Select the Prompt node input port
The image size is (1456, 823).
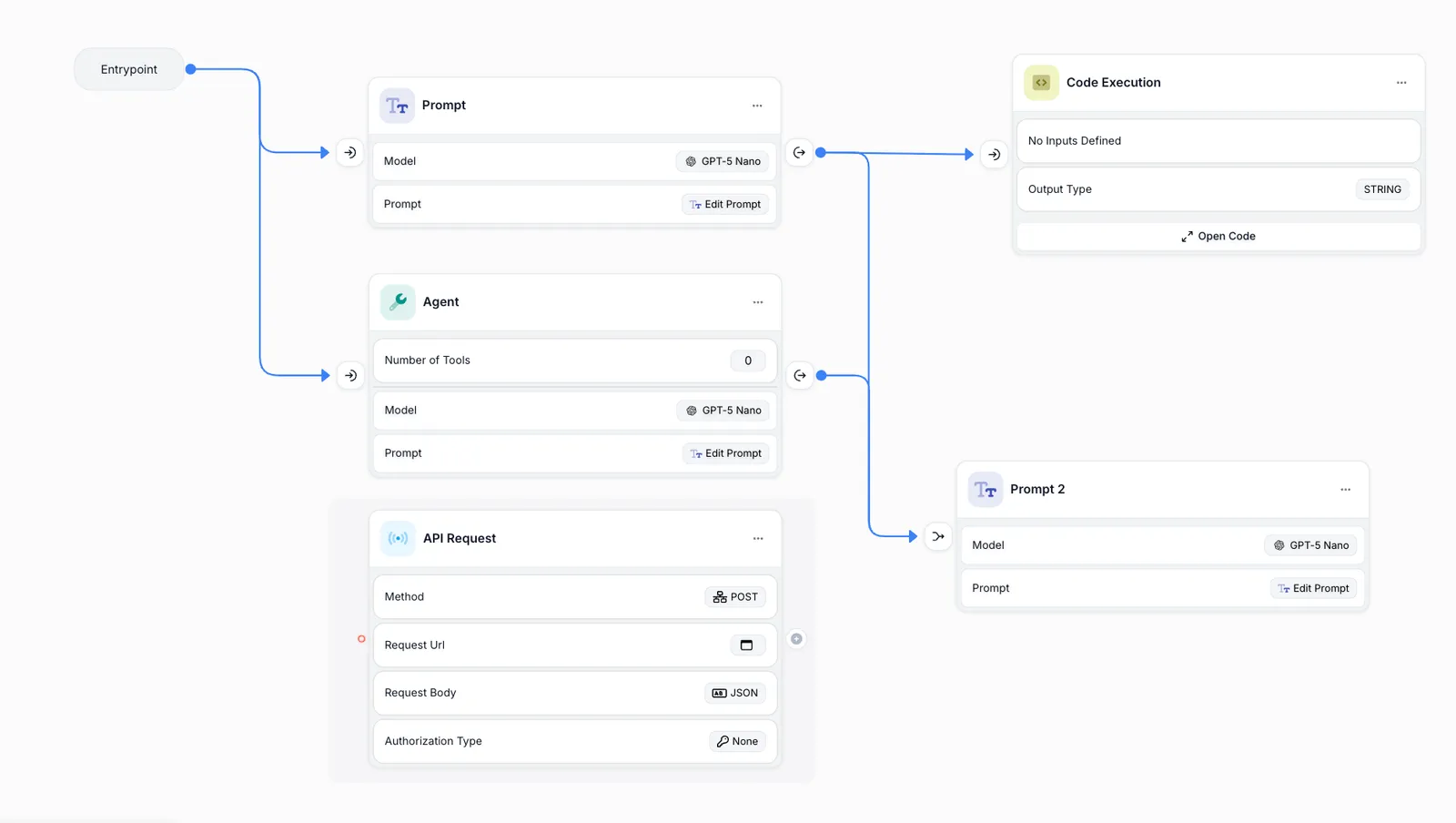[x=350, y=152]
